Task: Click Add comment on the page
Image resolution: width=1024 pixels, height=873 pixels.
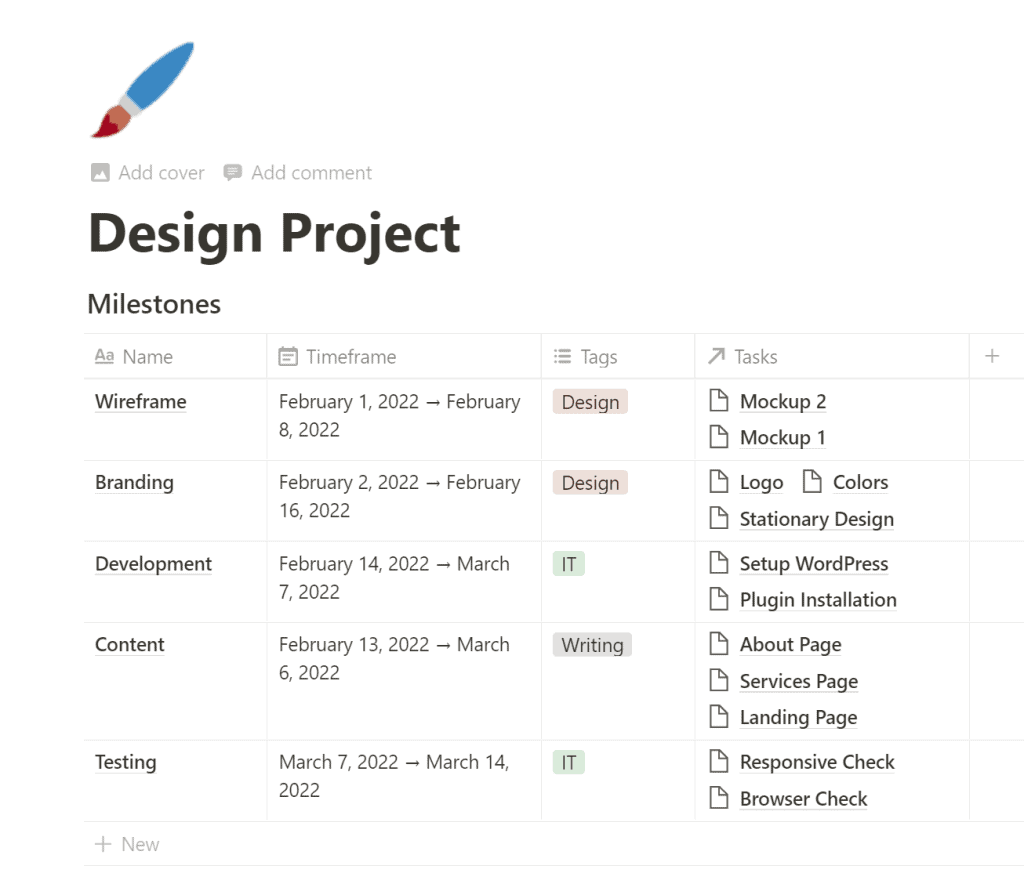Action: (x=310, y=172)
